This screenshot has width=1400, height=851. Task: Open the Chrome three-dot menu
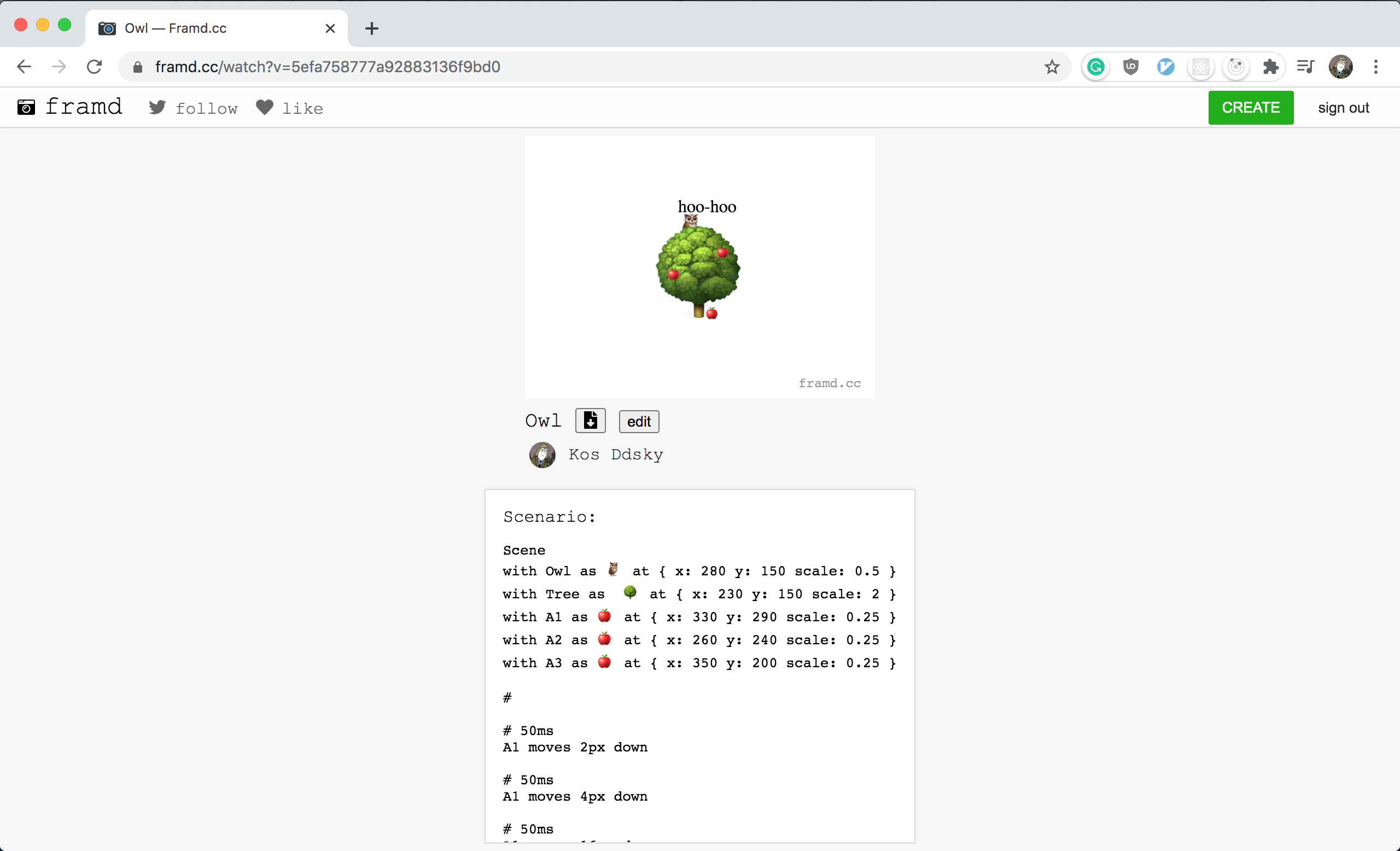tap(1376, 67)
